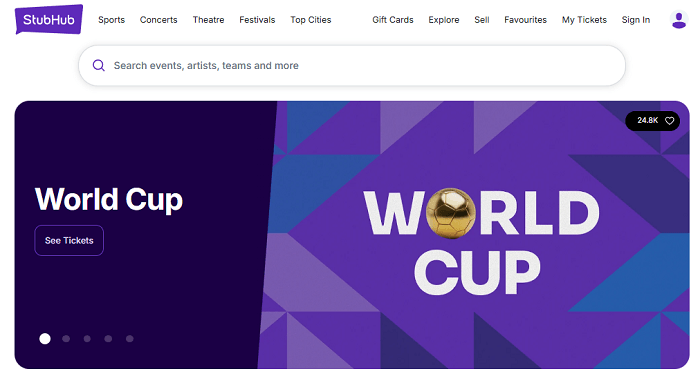Open the Sports menu
Screen dimensions: 700x376
(x=112, y=20)
